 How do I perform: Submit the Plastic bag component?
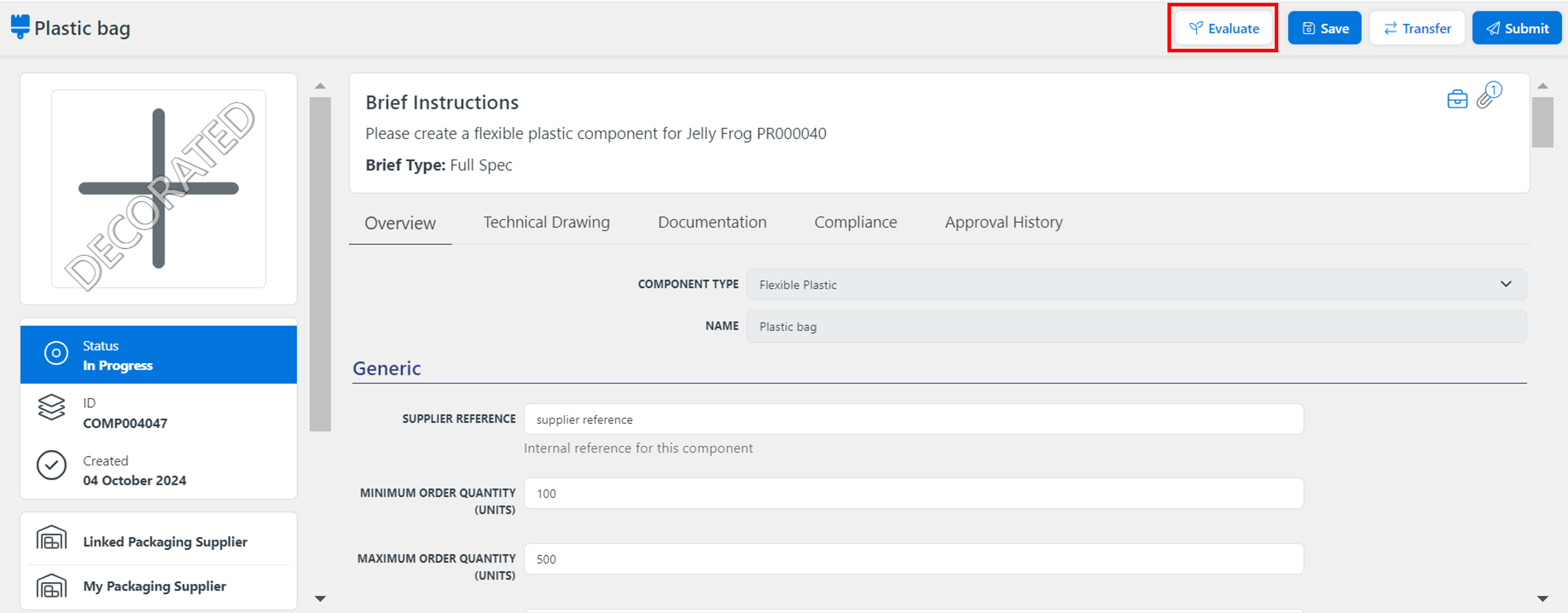point(1516,27)
